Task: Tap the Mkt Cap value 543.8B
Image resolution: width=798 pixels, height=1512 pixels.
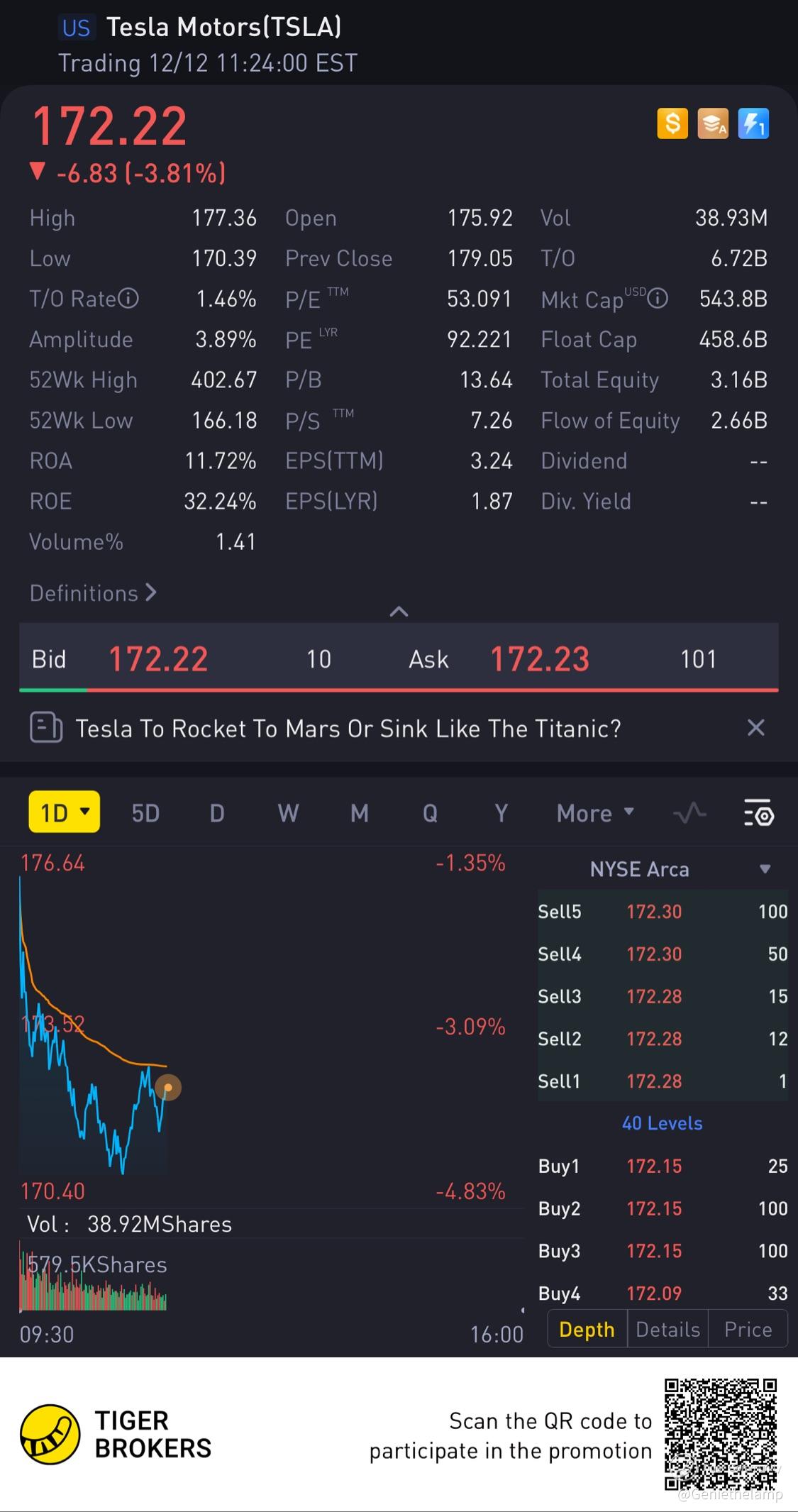Action: (733, 299)
